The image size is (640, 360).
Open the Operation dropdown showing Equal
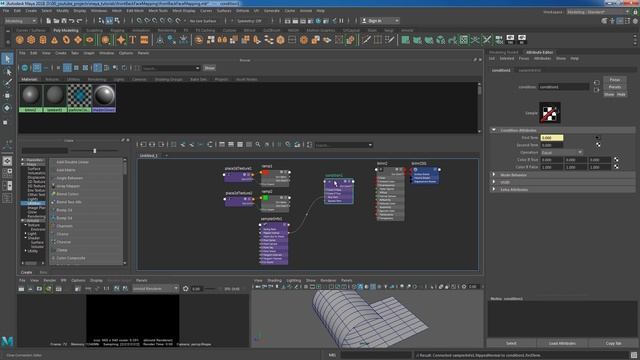point(561,152)
